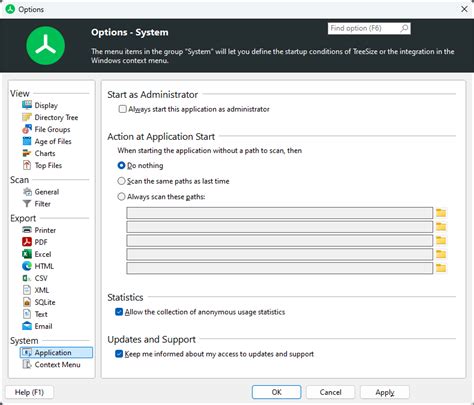474x405 pixels.
Task: Select the Do nothing option
Action: click(x=121, y=165)
